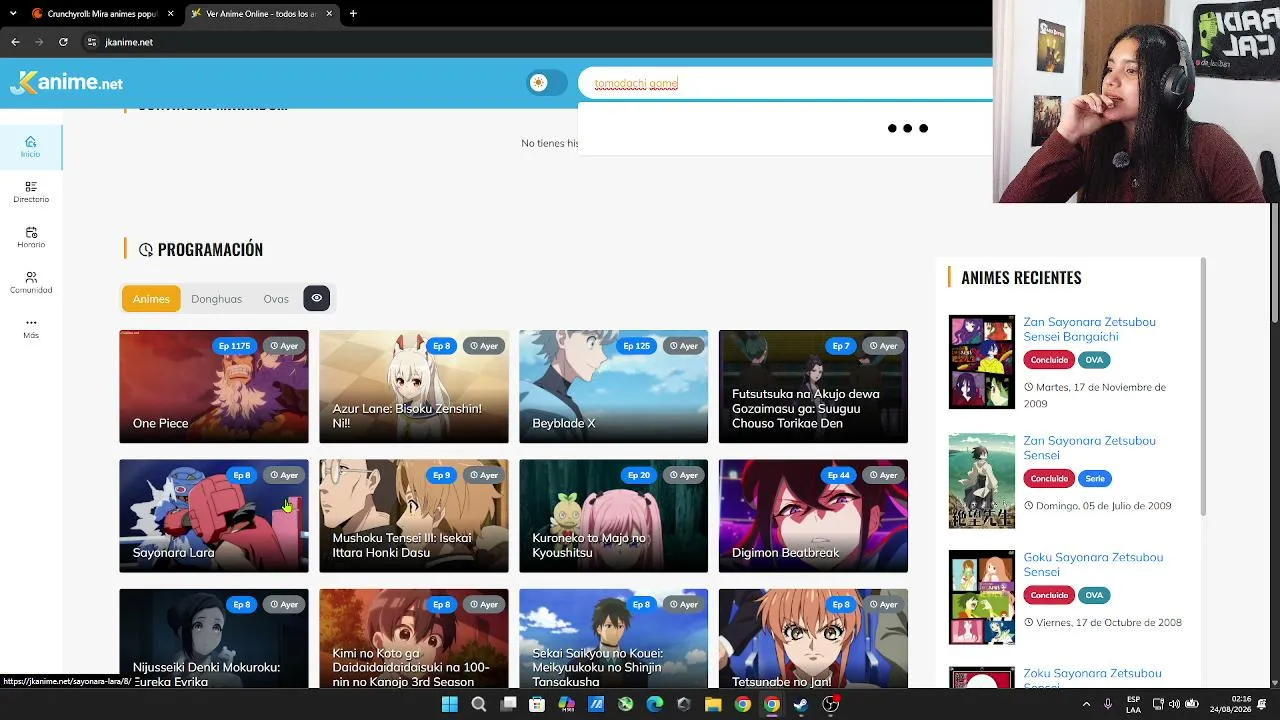Open Mushoku Tensei III episode card
This screenshot has width=1280, height=720.
(x=414, y=516)
